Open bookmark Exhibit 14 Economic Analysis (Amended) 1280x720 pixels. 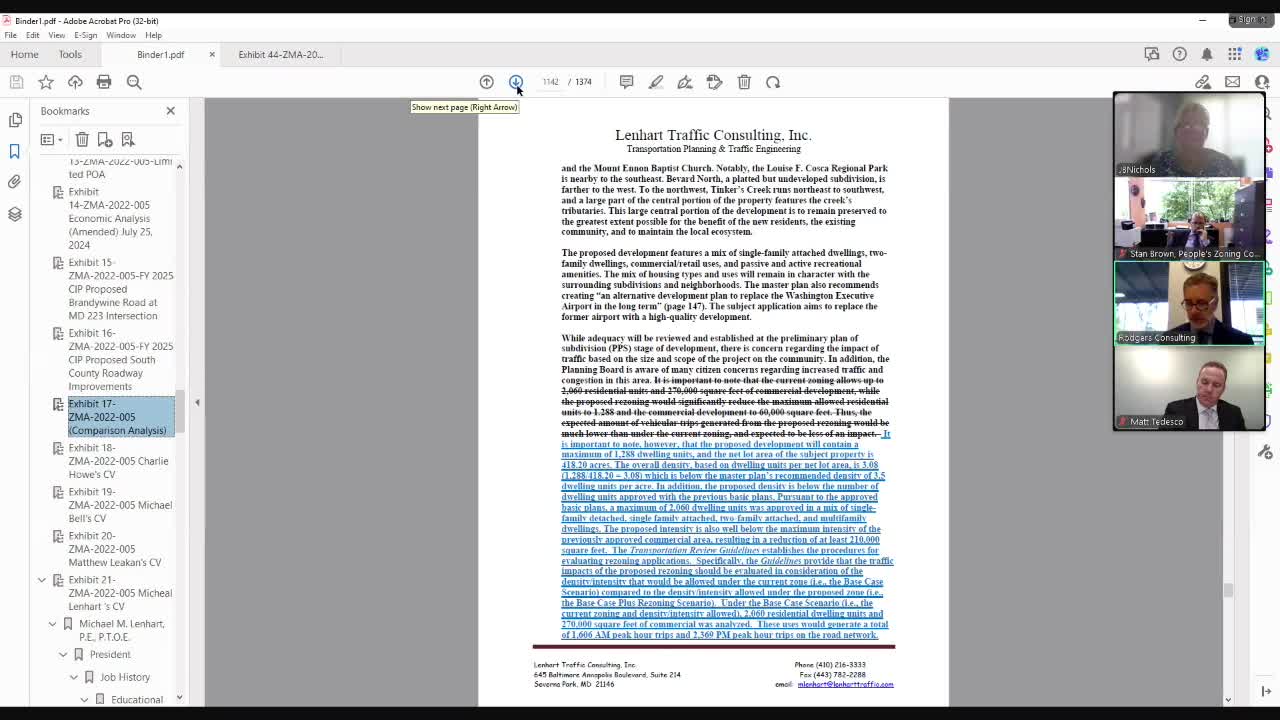[110, 218]
